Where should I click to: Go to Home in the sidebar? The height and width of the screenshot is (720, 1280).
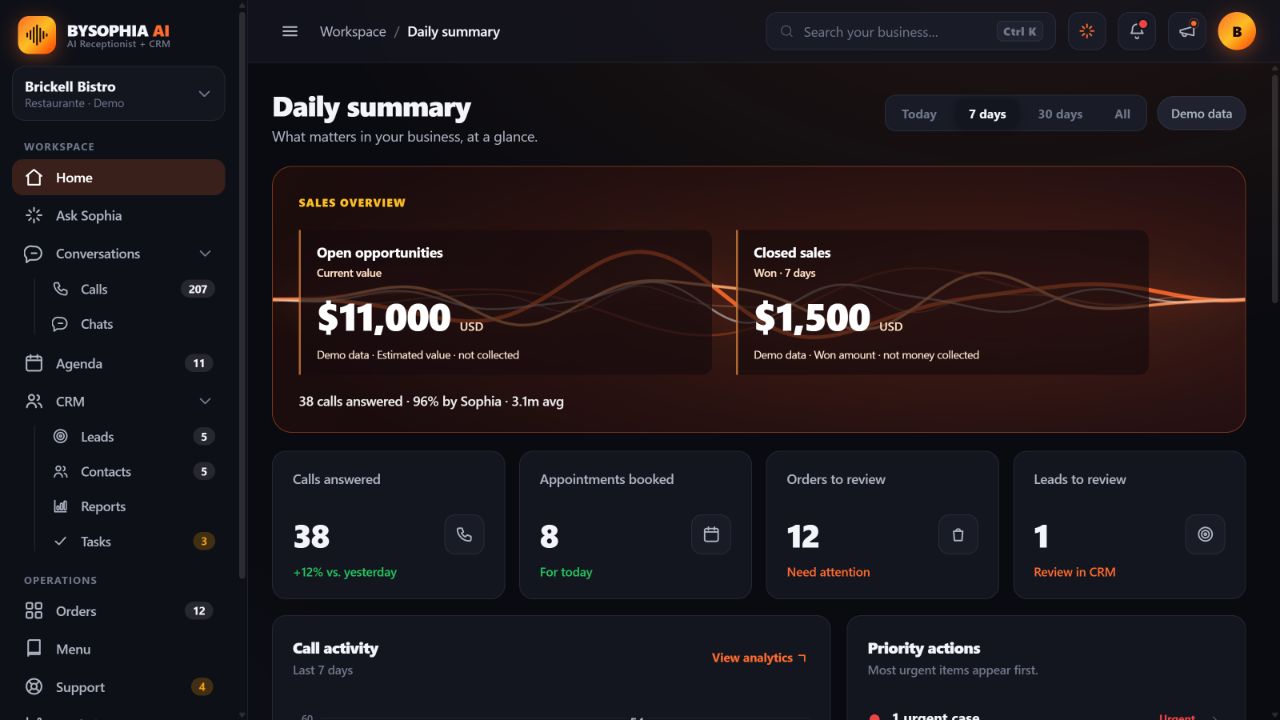[119, 178]
